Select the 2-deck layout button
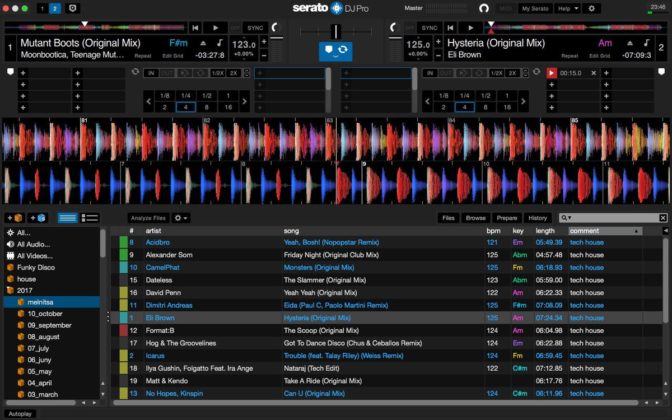Image resolution: width=672 pixels, height=420 pixels. pyautogui.click(x=55, y=8)
